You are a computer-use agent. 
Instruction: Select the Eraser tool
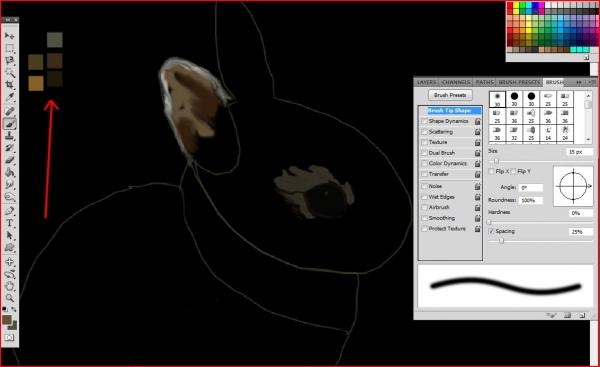[x=10, y=160]
